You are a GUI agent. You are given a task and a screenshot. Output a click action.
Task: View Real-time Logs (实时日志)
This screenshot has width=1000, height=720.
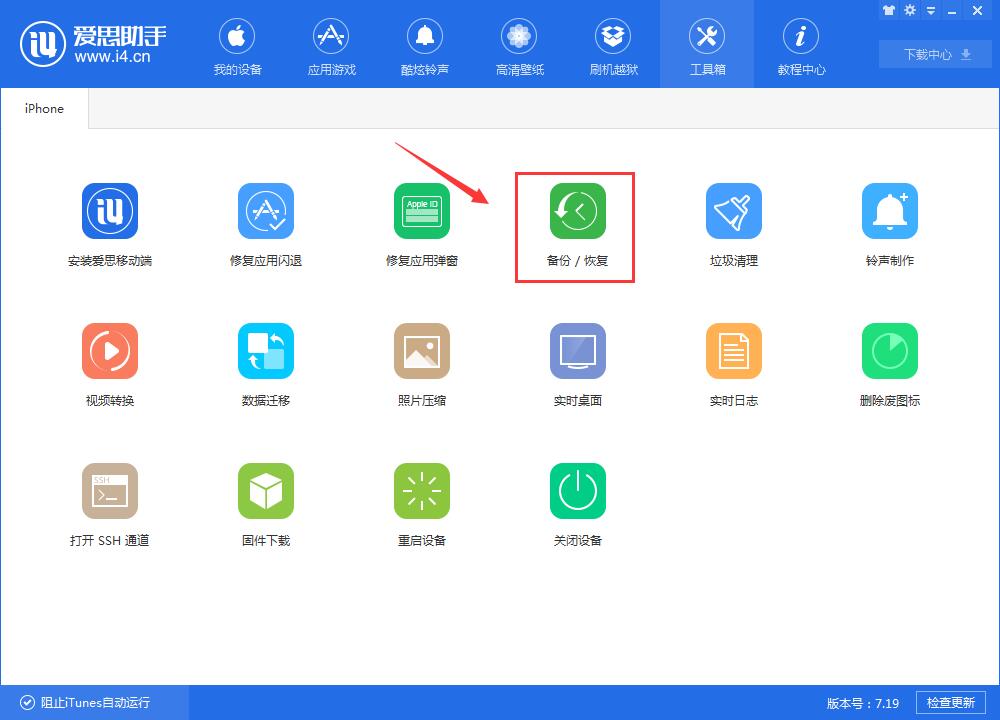click(734, 362)
